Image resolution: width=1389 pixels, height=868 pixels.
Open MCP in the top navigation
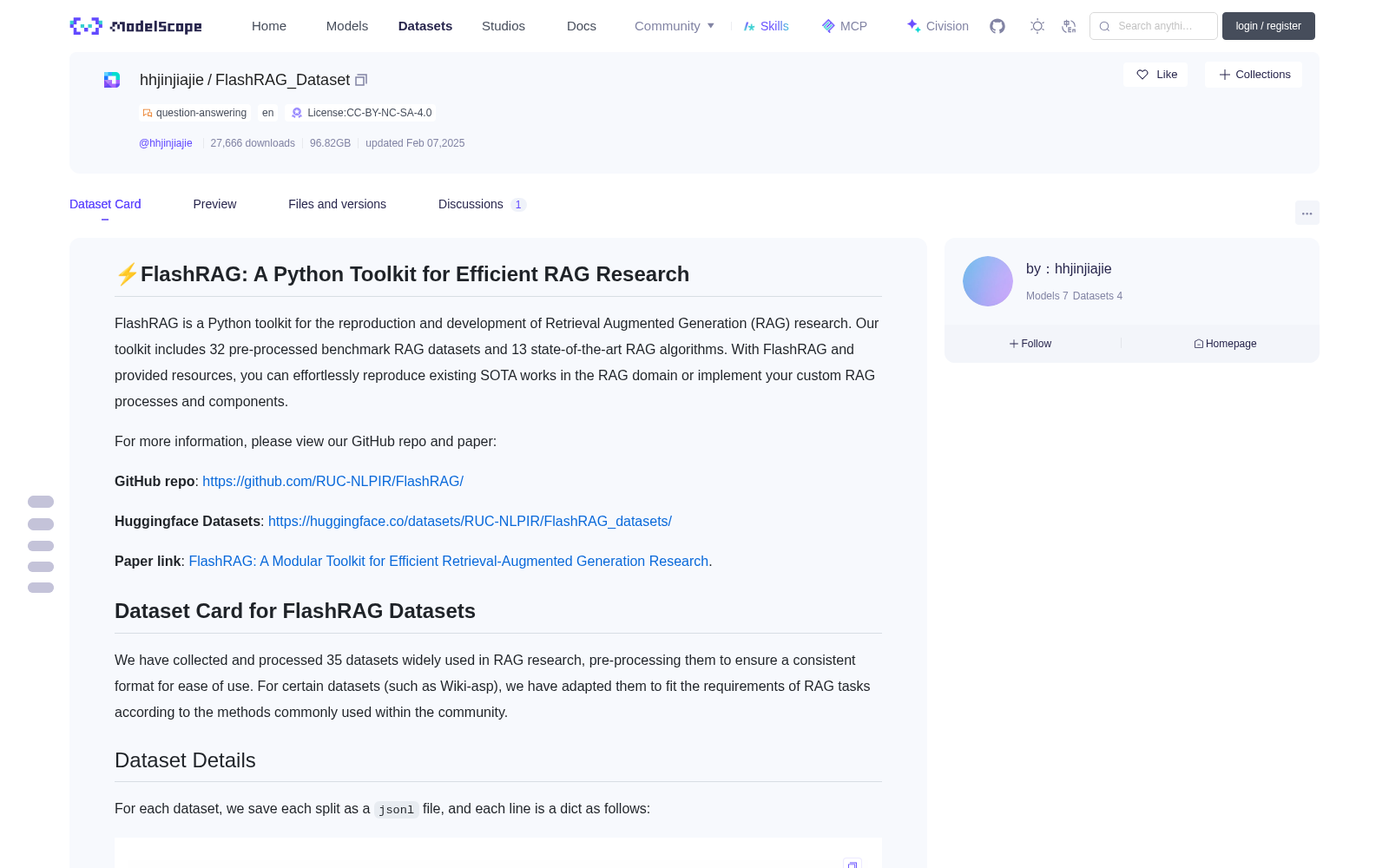(845, 26)
